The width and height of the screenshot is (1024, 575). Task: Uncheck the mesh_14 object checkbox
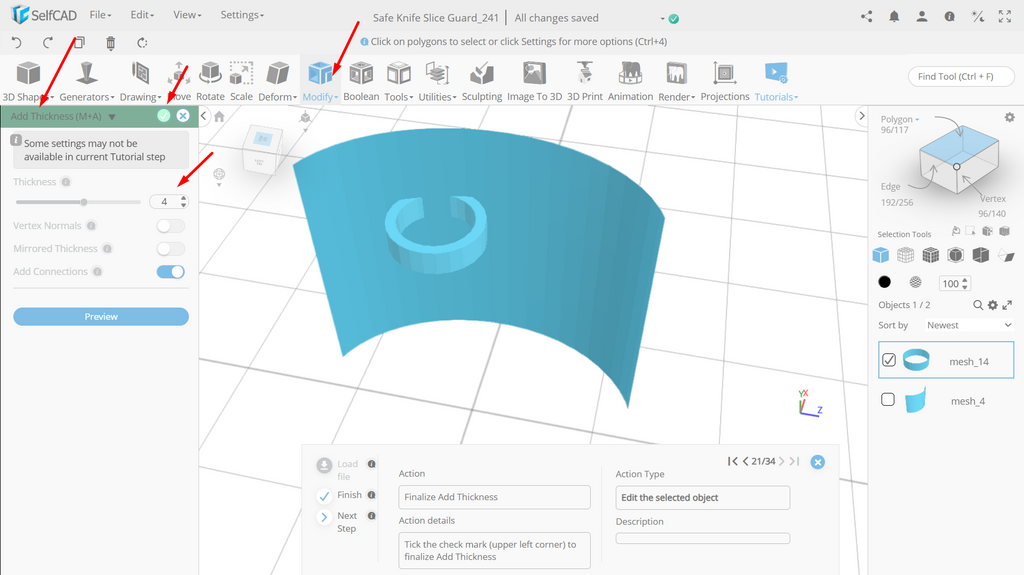889,360
